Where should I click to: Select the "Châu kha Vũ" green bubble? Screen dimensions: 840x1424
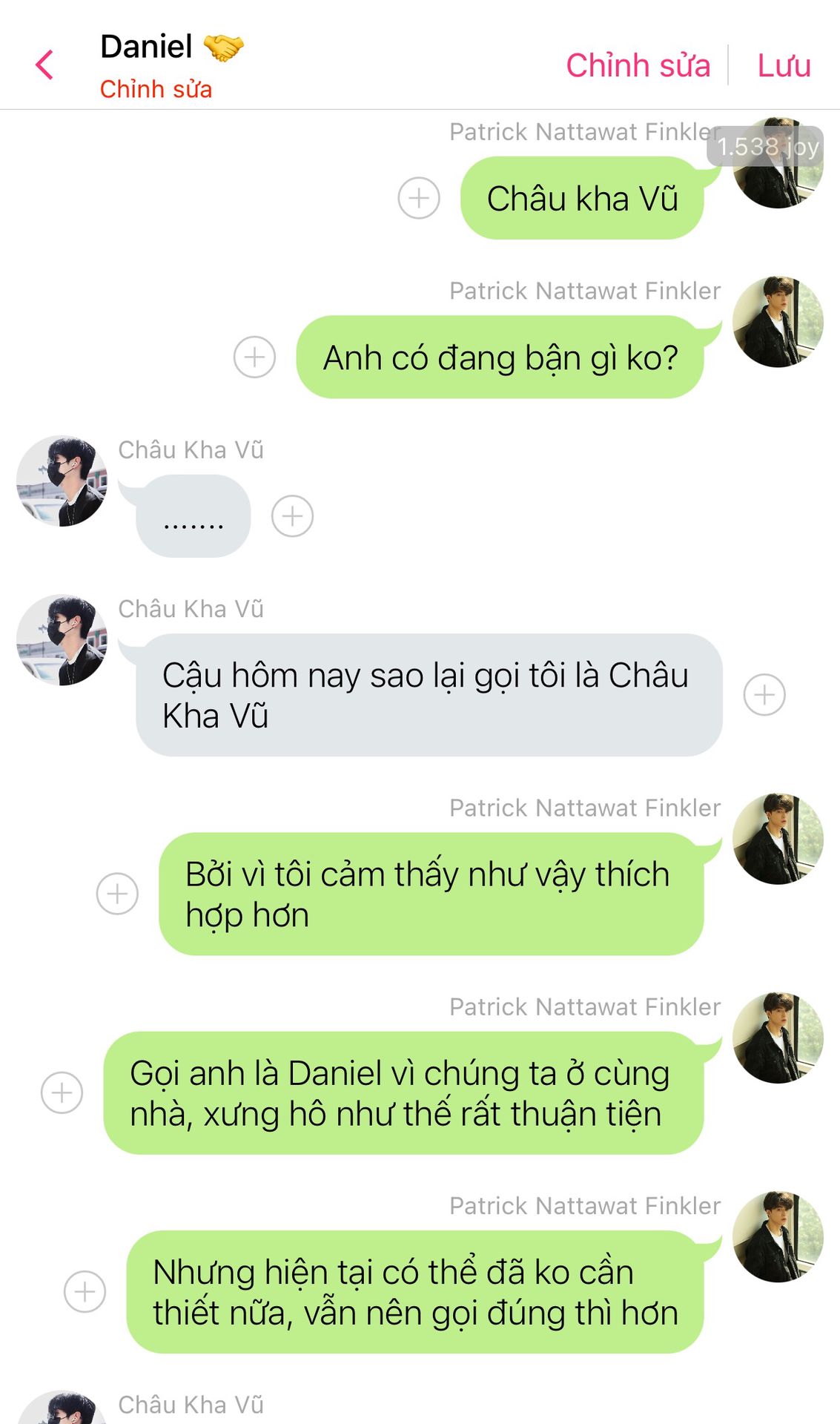tap(582, 198)
